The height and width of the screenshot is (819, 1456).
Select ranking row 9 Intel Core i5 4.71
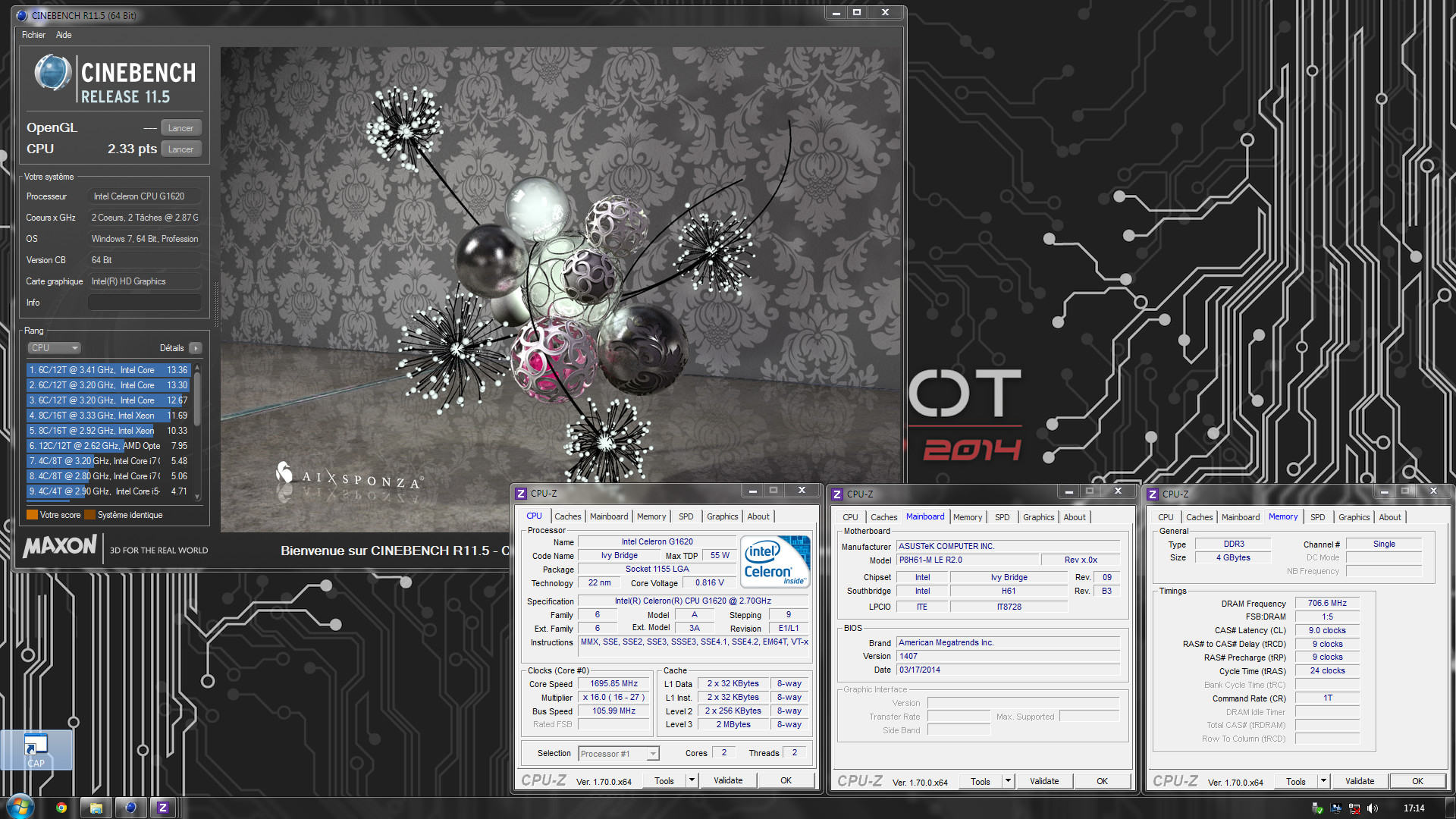point(108,491)
